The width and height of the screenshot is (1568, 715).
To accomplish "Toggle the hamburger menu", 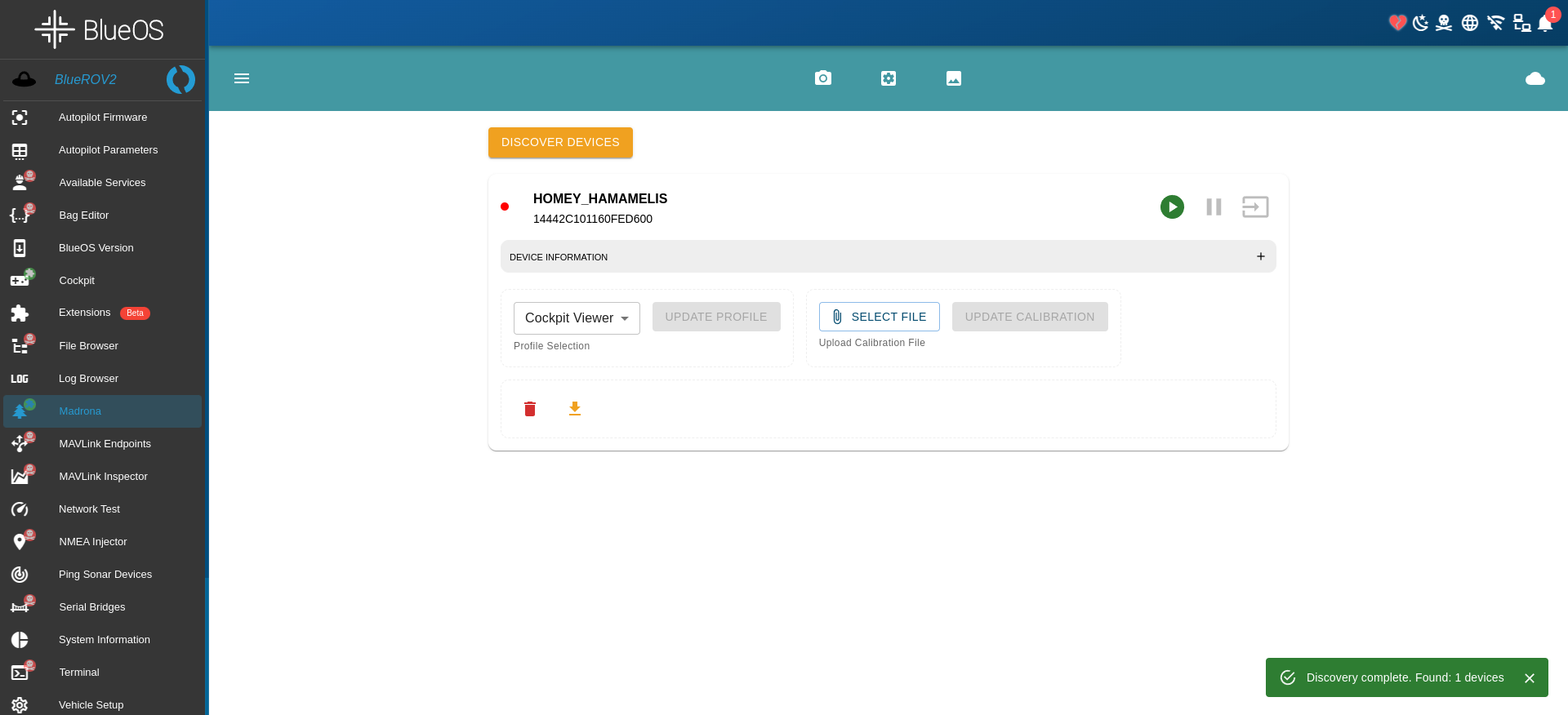I will [x=242, y=78].
